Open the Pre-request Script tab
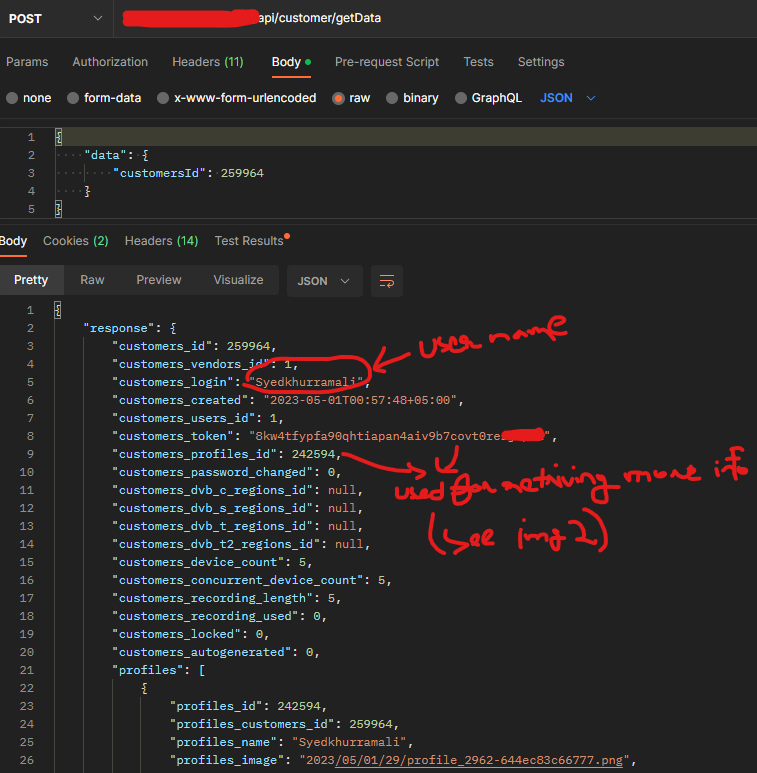757x773 pixels. pos(386,62)
